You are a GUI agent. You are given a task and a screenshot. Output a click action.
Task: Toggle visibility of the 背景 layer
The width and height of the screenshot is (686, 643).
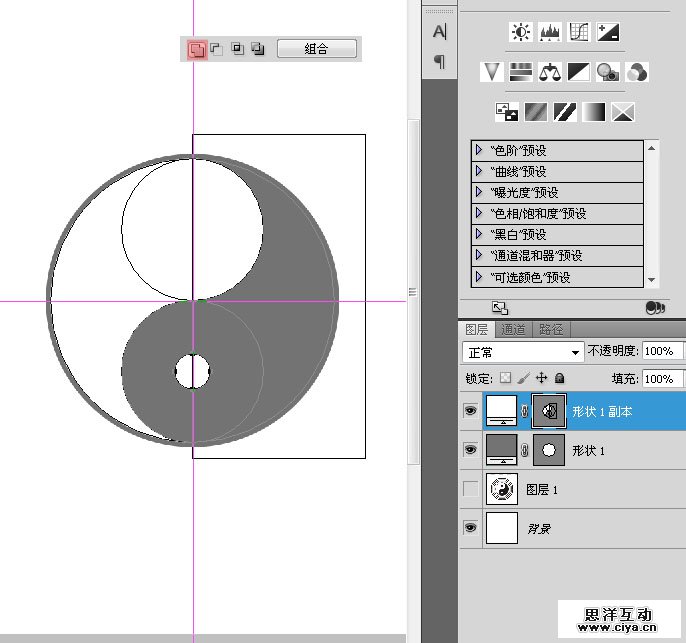[471, 528]
